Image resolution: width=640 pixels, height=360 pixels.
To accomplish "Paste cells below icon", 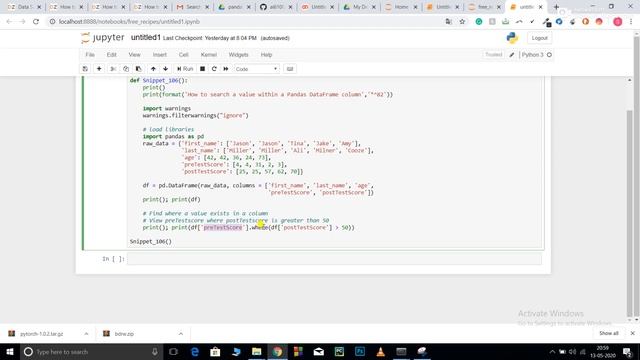I will coord(138,69).
